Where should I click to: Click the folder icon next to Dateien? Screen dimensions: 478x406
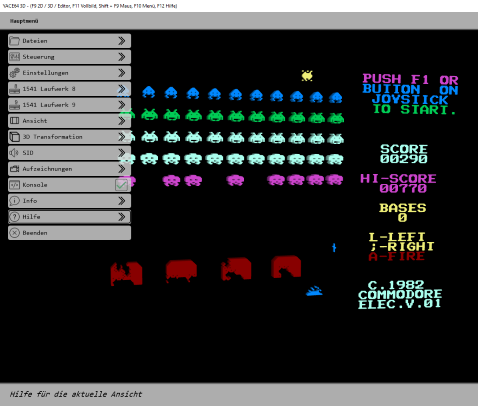(14, 41)
